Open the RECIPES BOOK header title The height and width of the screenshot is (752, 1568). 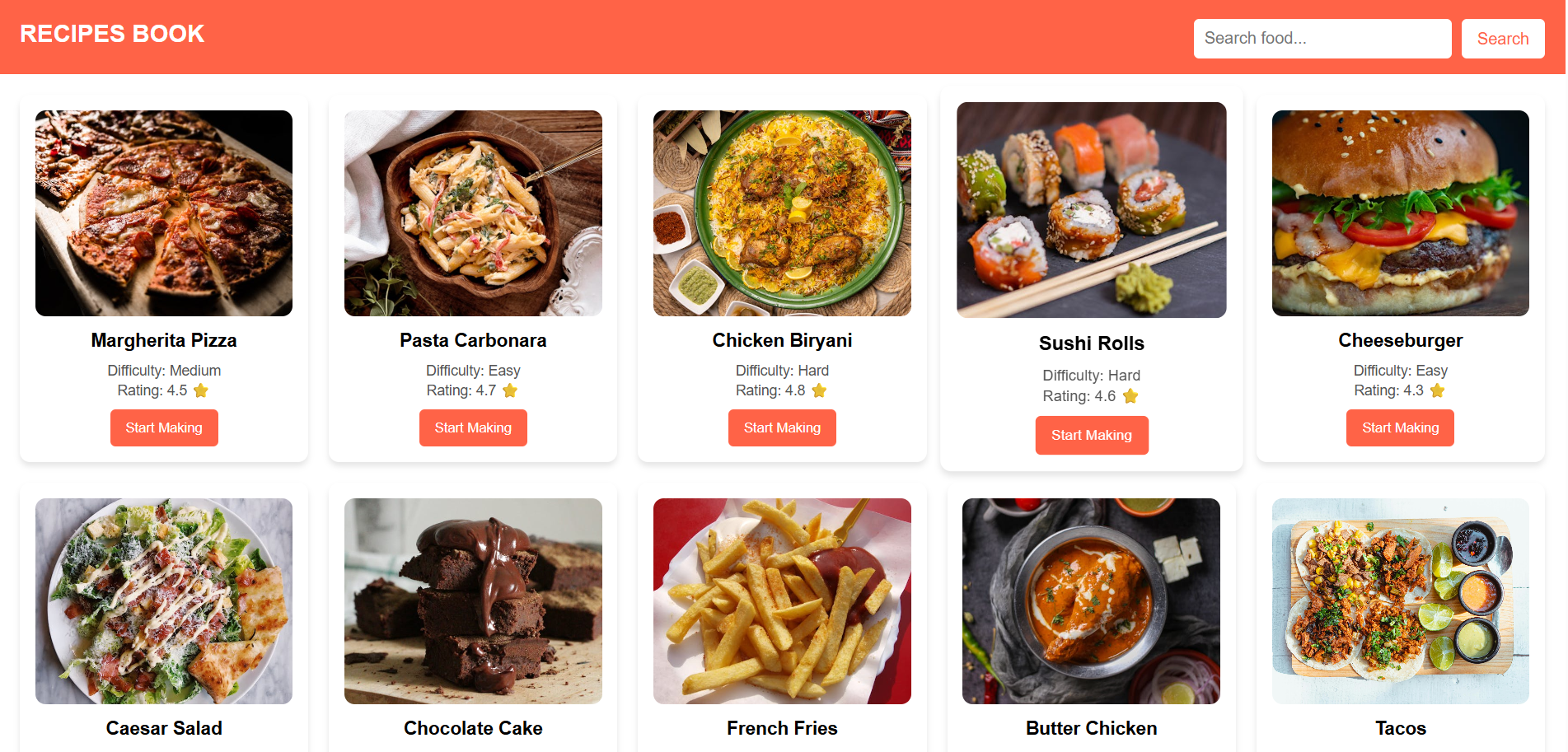click(112, 34)
